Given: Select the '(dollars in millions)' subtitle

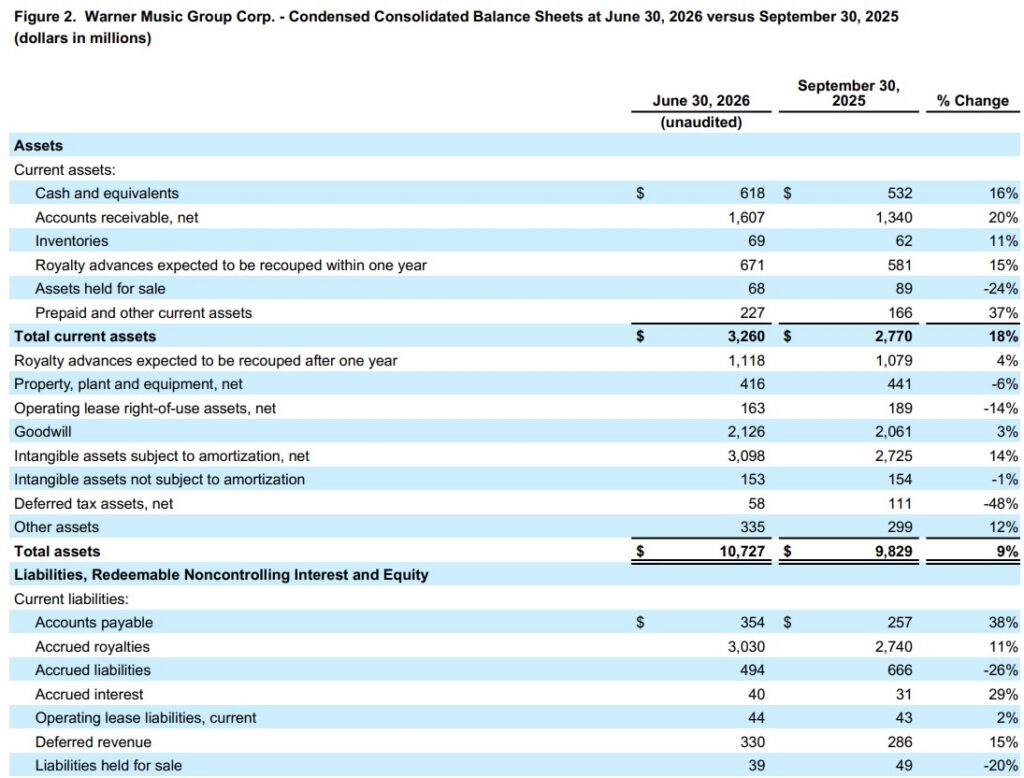Looking at the screenshot, I should (82, 39).
